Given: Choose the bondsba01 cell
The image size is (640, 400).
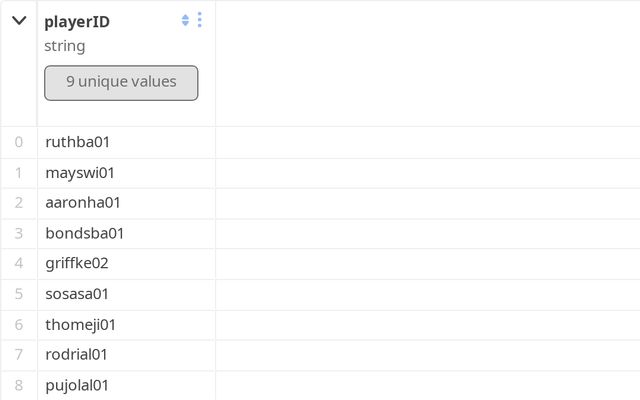Looking at the screenshot, I should coord(85,233).
